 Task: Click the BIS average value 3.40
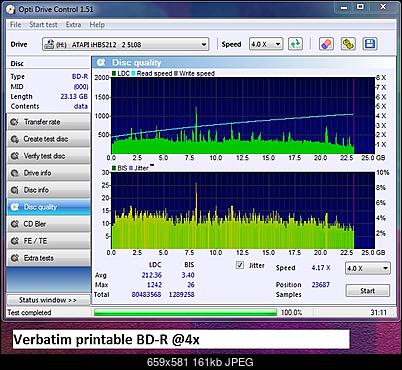coord(188,275)
